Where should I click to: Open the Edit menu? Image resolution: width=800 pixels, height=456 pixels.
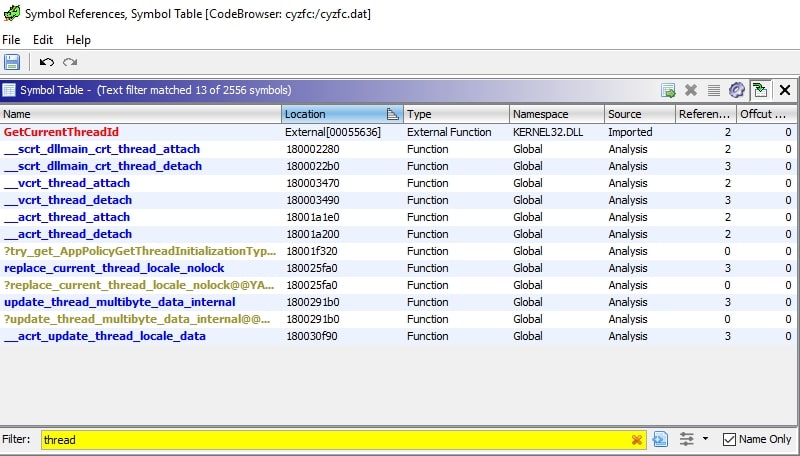pos(43,40)
